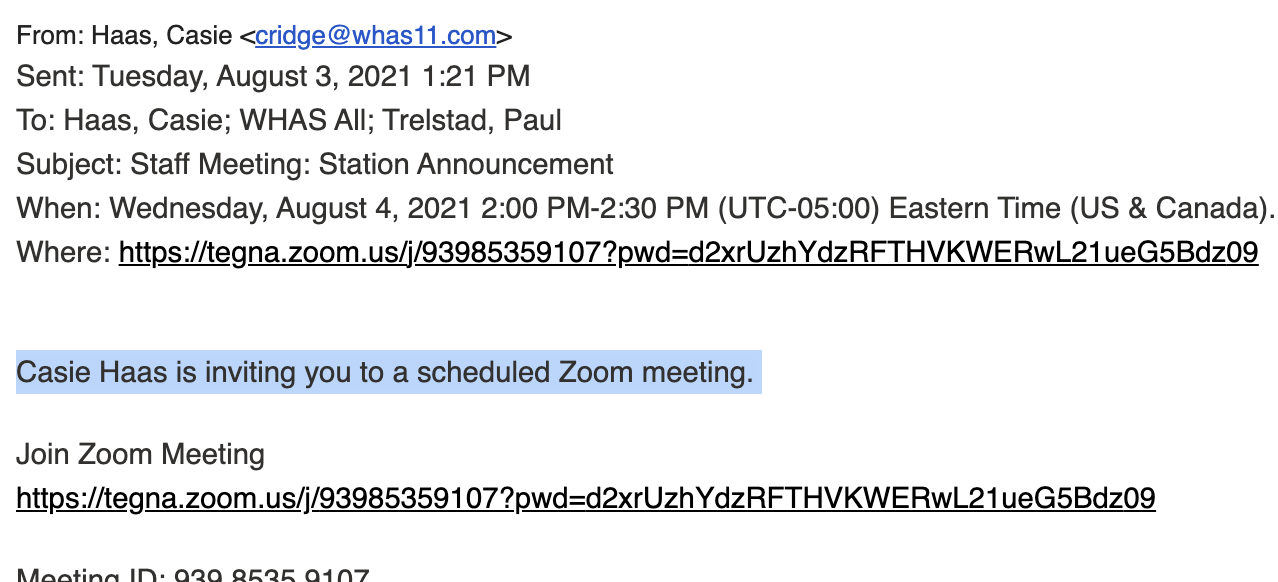Viewport: 1278px width, 582px height.
Task: Open the Zoom link in the Where line
Action: click(688, 252)
